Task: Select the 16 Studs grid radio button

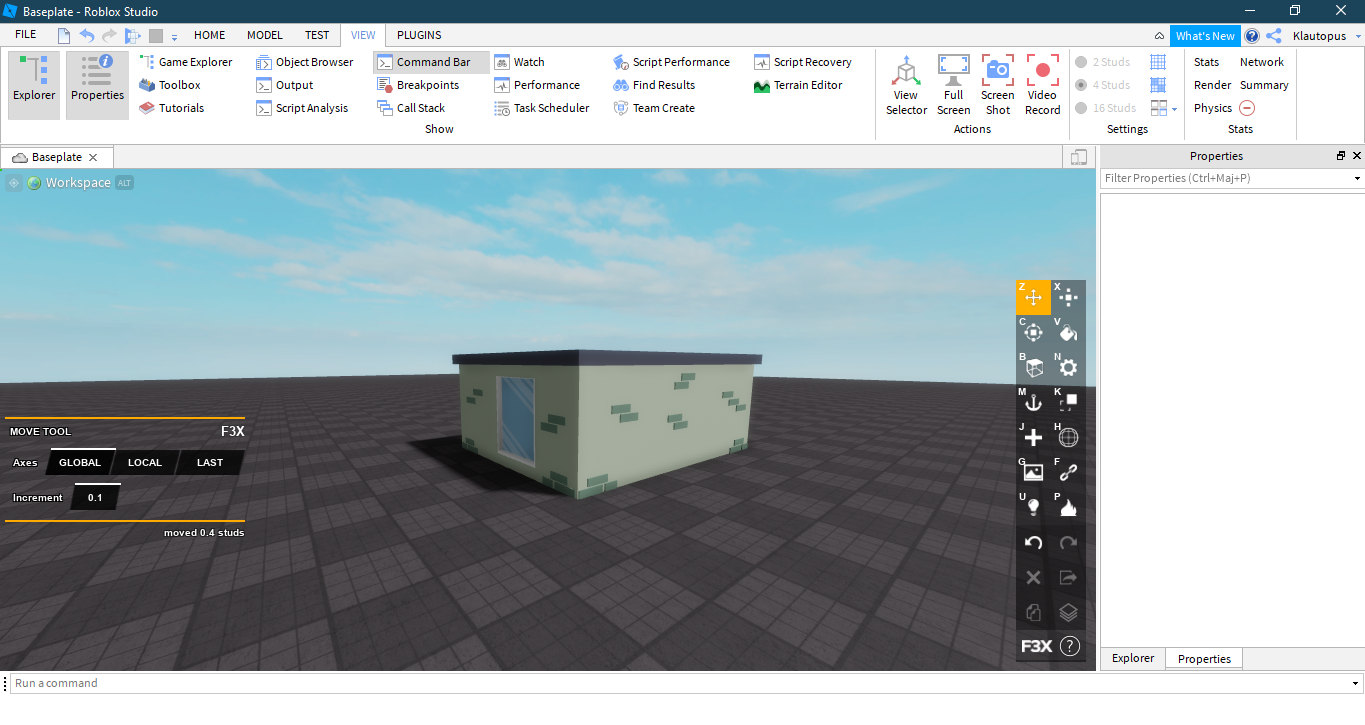Action: coord(1081,108)
